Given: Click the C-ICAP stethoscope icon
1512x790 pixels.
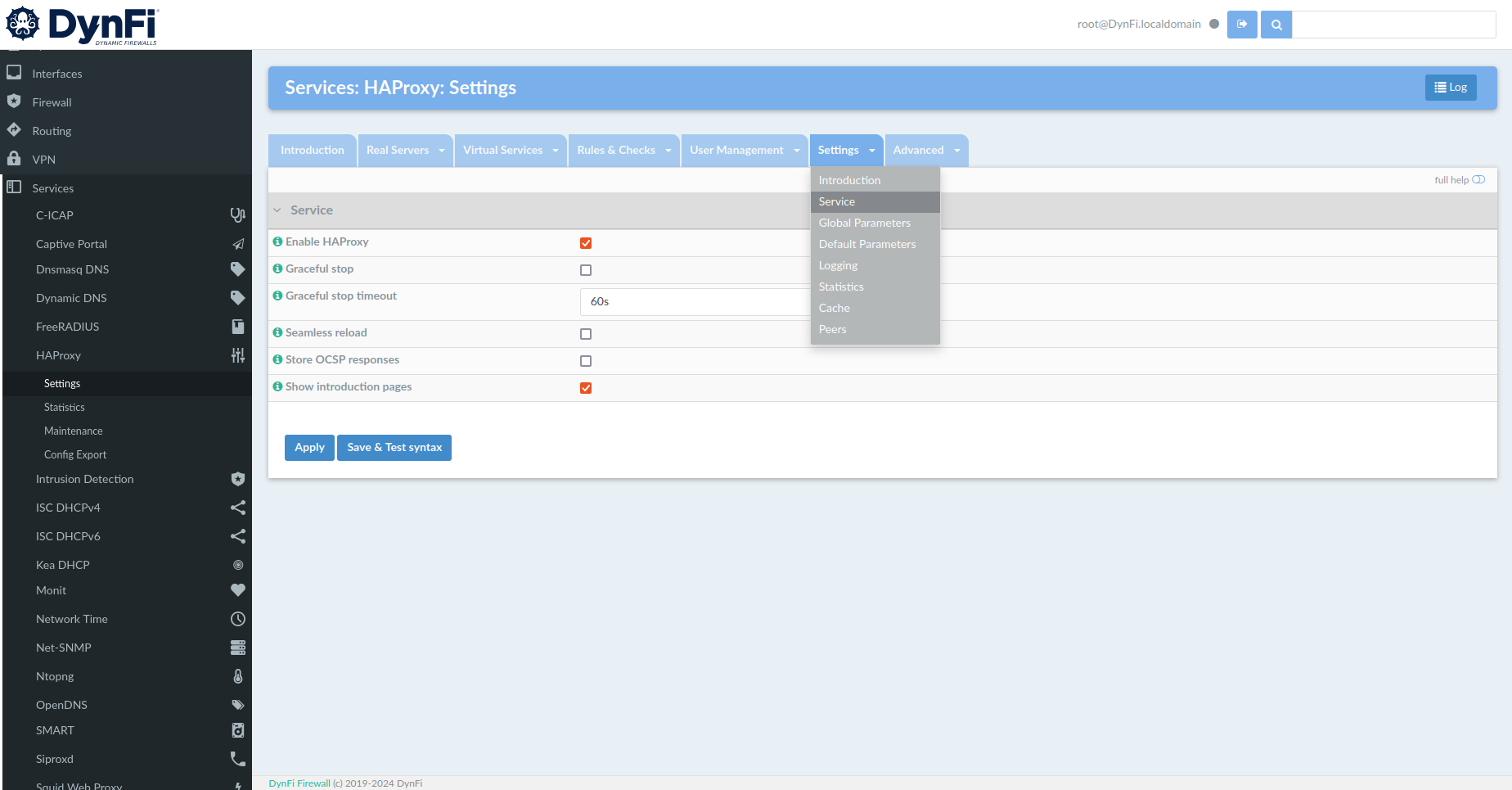Looking at the screenshot, I should click(237, 215).
